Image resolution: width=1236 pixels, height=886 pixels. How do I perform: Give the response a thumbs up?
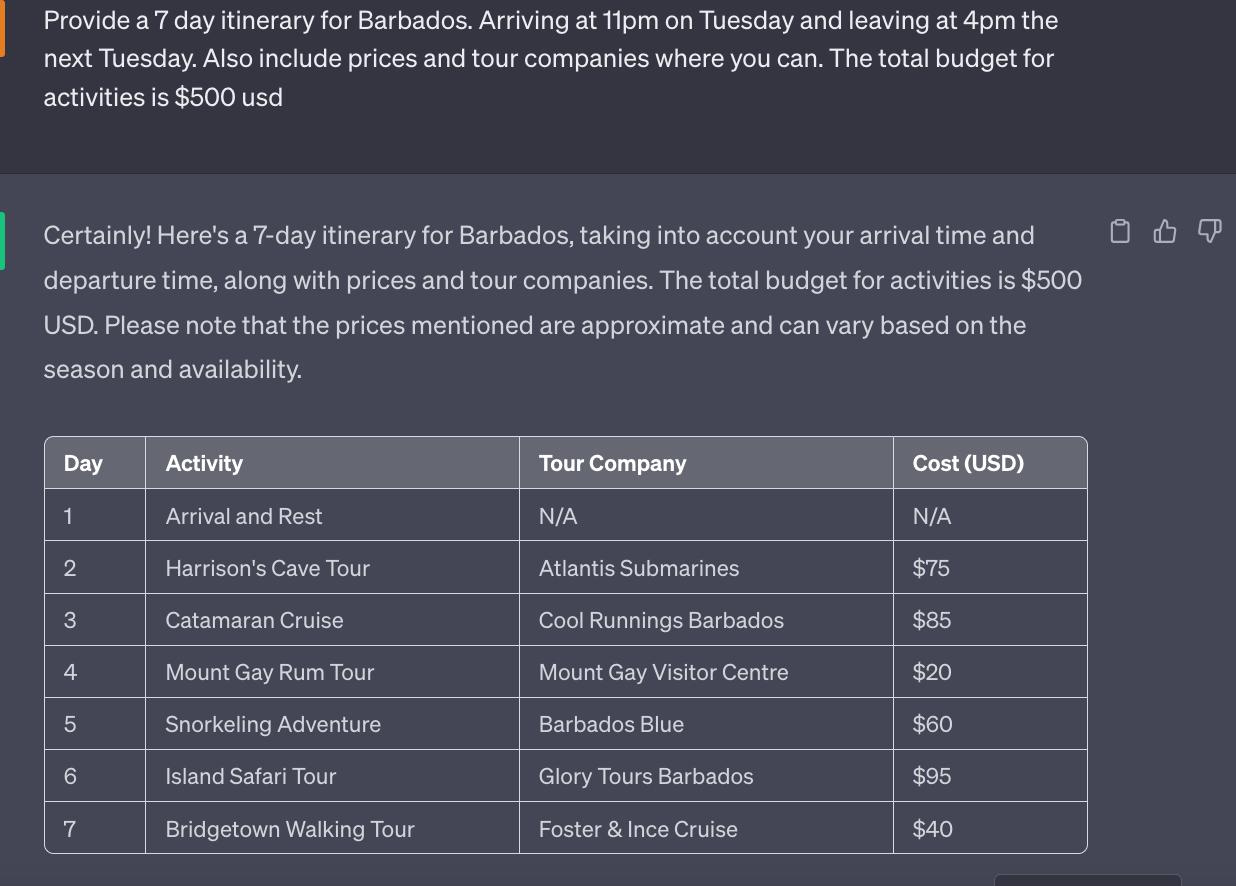pyautogui.click(x=1165, y=232)
